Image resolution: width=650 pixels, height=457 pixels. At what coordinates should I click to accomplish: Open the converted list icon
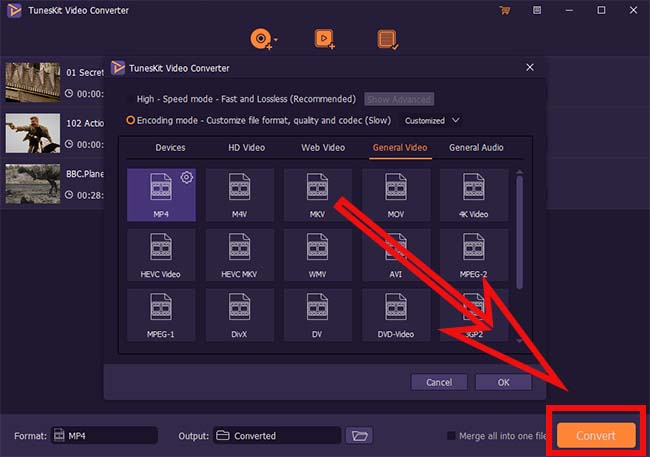(388, 39)
